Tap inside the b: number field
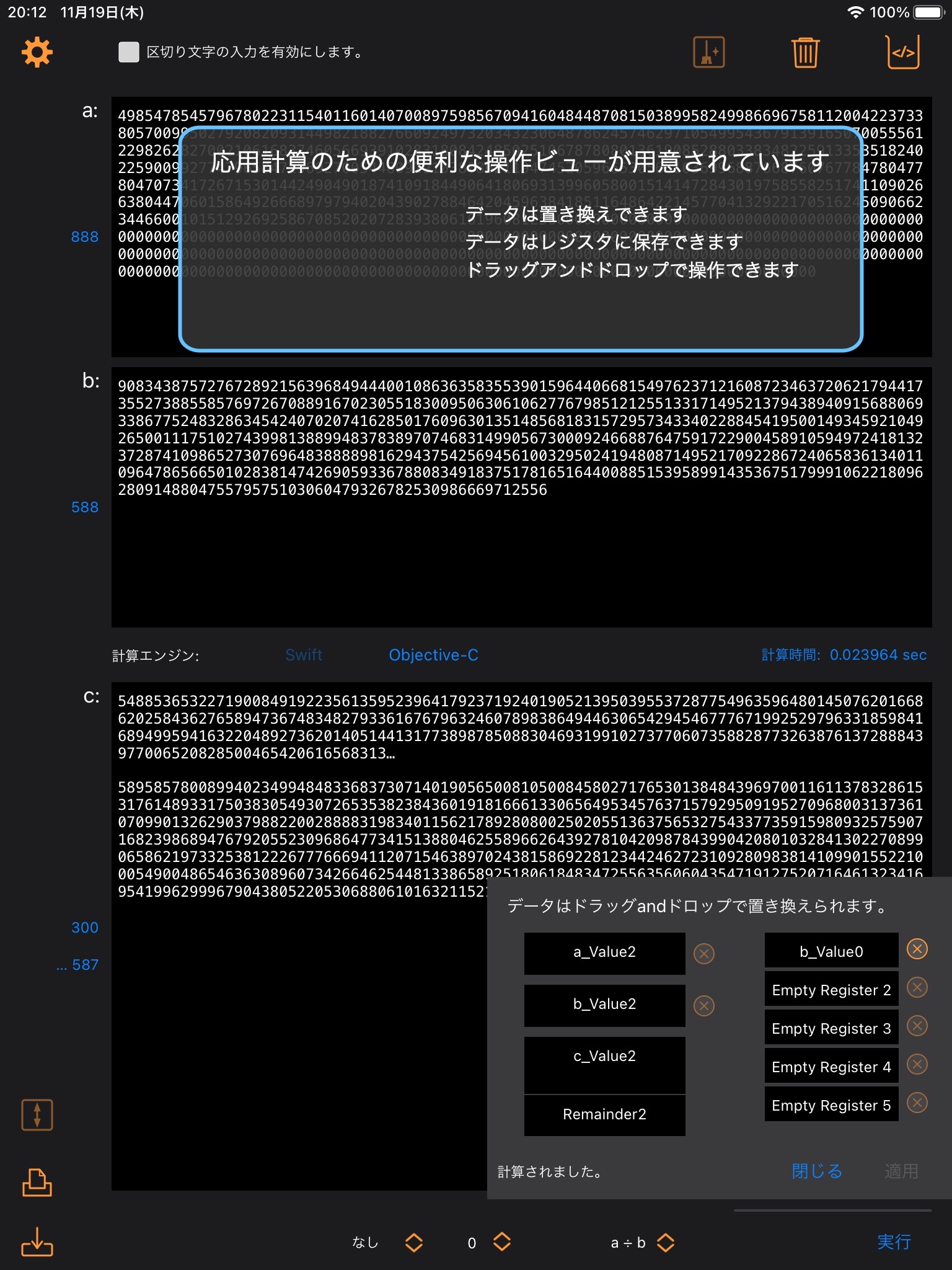This screenshot has height=1270, width=952. tap(521, 497)
